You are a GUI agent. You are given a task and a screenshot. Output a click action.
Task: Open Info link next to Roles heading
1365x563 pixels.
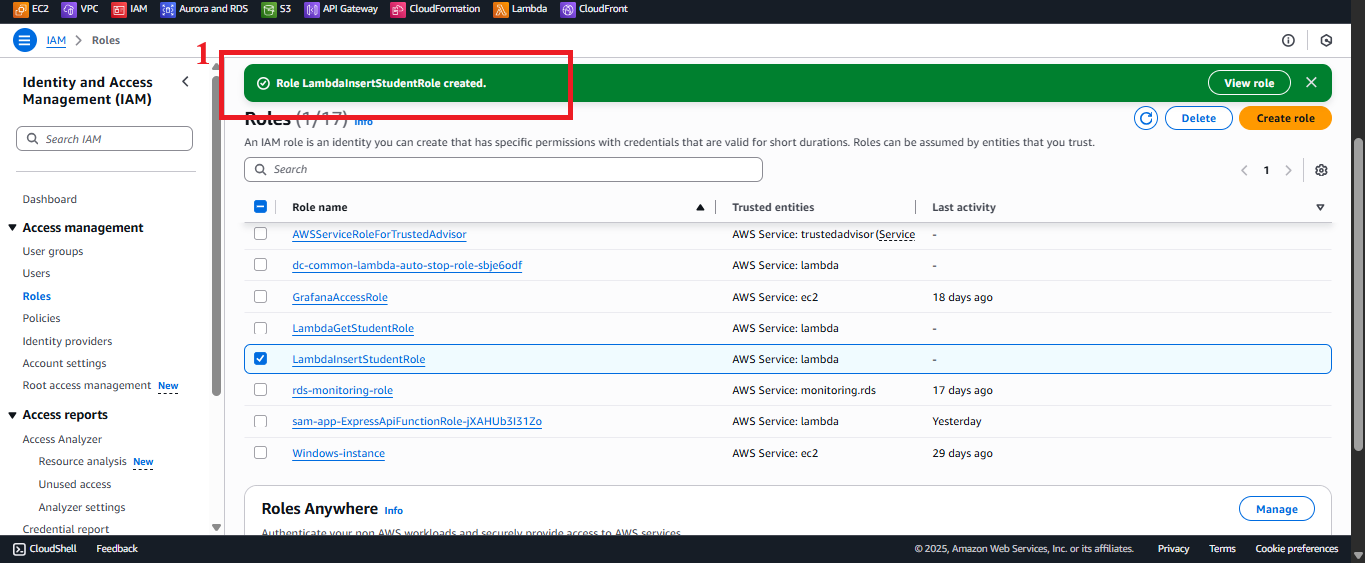[x=363, y=122]
